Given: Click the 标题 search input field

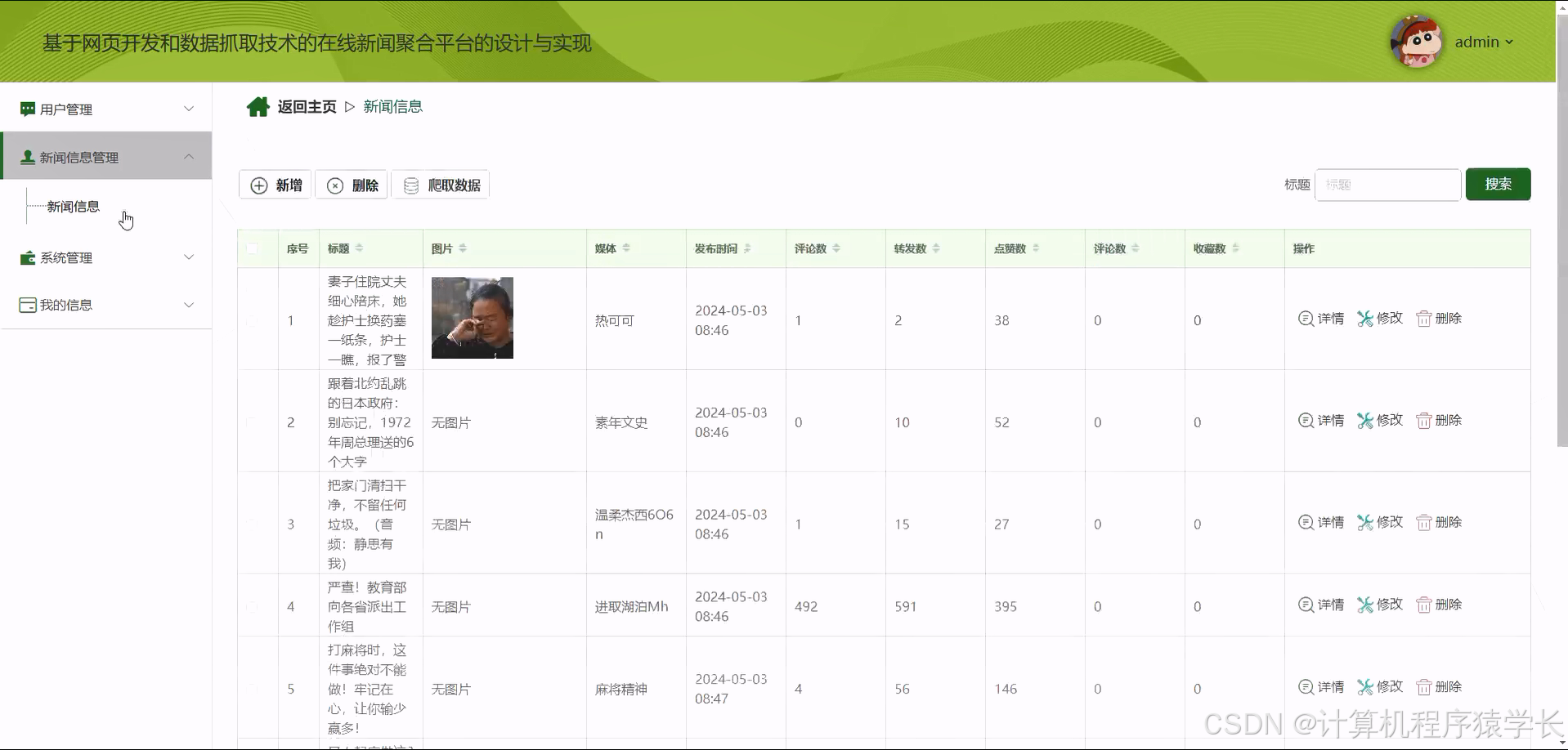Looking at the screenshot, I should pos(1387,185).
